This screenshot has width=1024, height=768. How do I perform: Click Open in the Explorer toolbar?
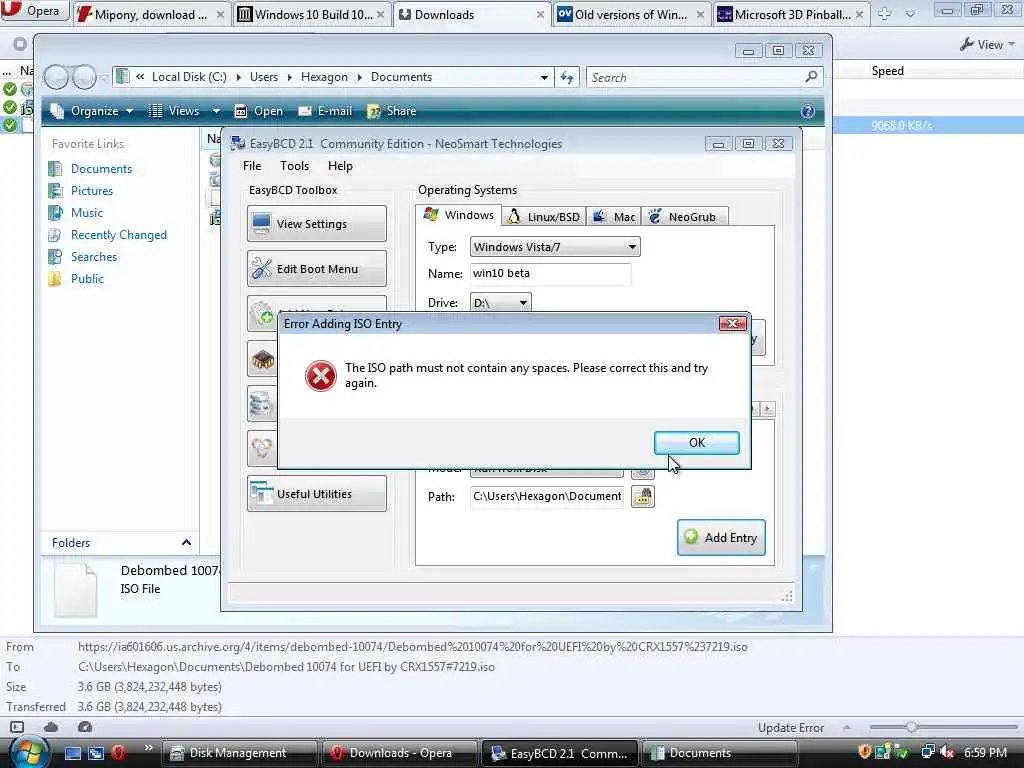click(259, 111)
